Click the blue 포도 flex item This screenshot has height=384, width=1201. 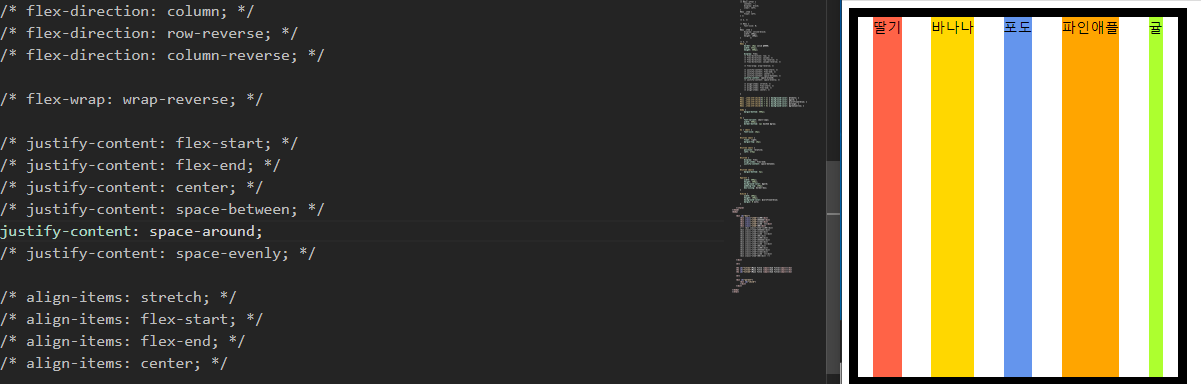1017,196
